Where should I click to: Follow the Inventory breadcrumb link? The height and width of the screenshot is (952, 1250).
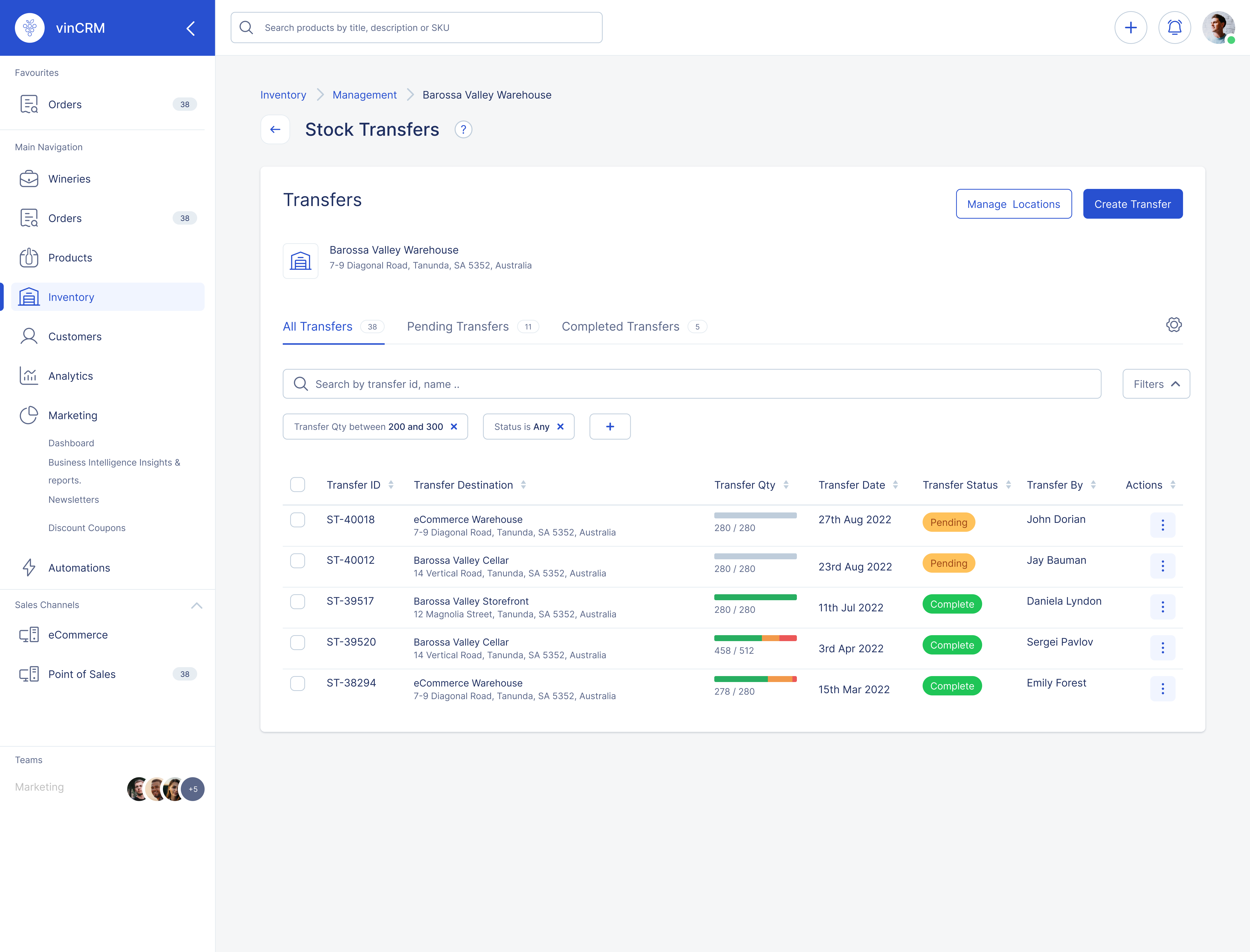[283, 95]
